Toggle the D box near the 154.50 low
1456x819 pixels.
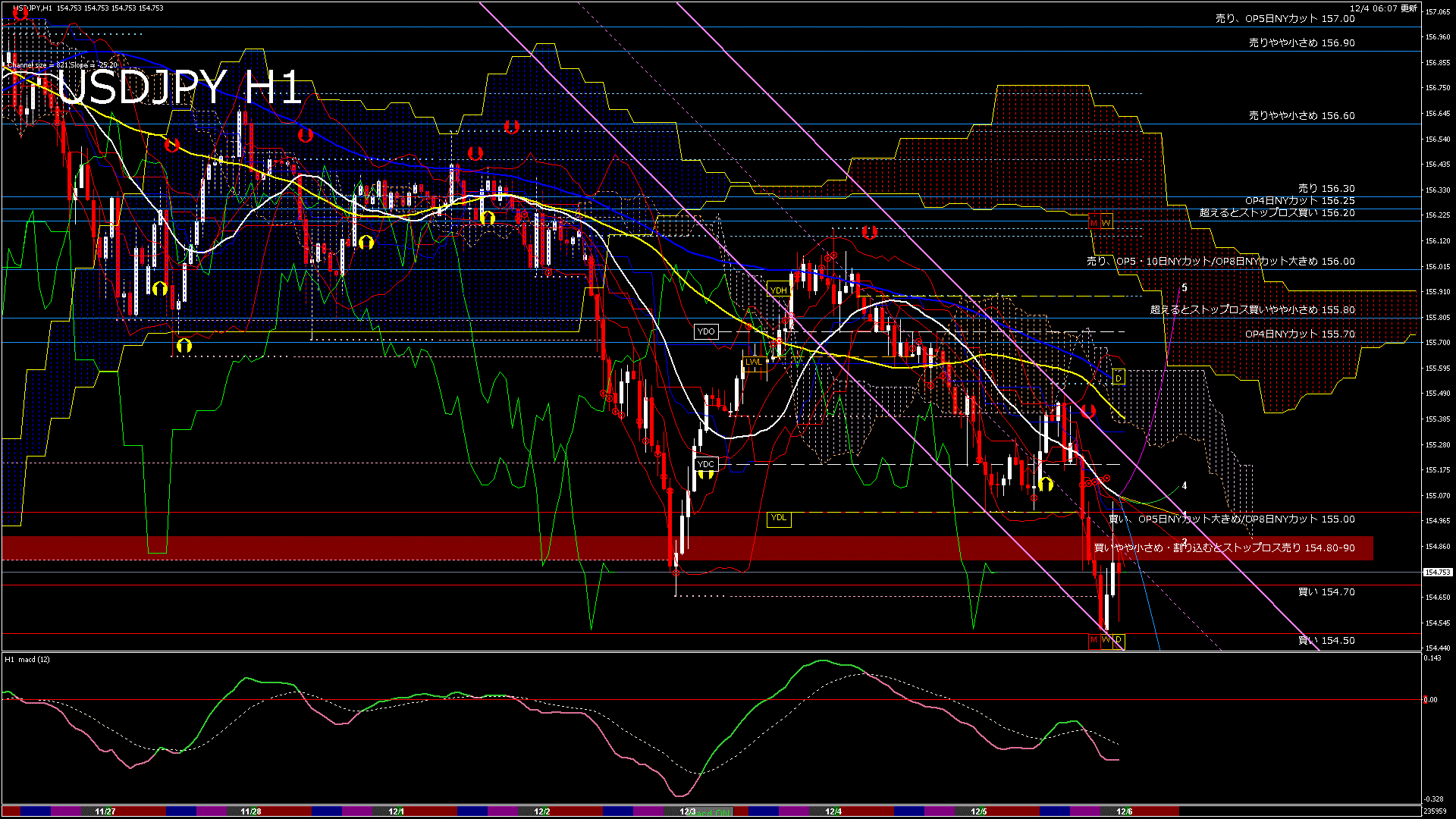click(x=1119, y=640)
